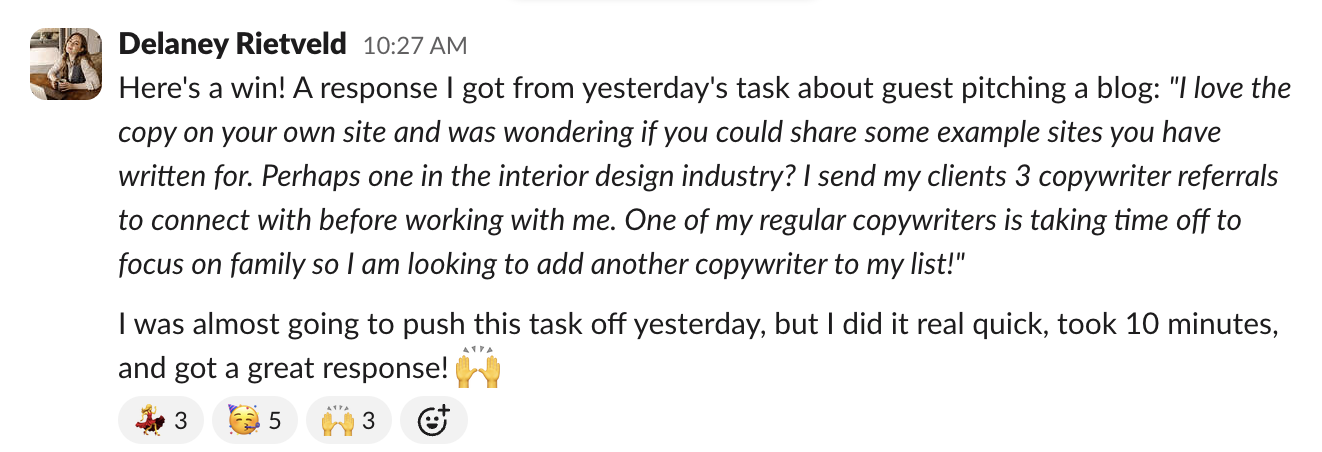Click the count 5 beside party face
Screen dimensions: 1322x452
[x=275, y=421]
